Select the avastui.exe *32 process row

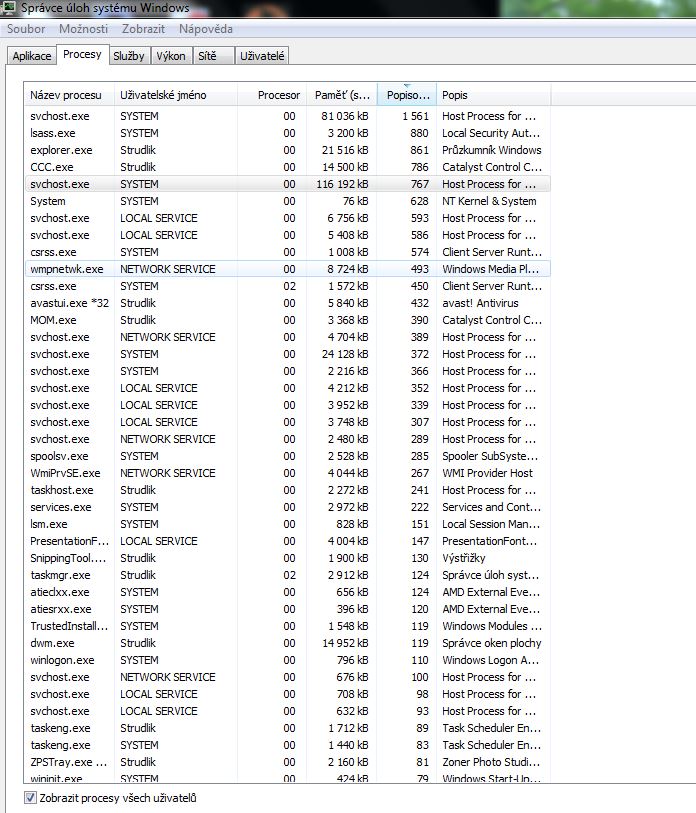(x=287, y=303)
